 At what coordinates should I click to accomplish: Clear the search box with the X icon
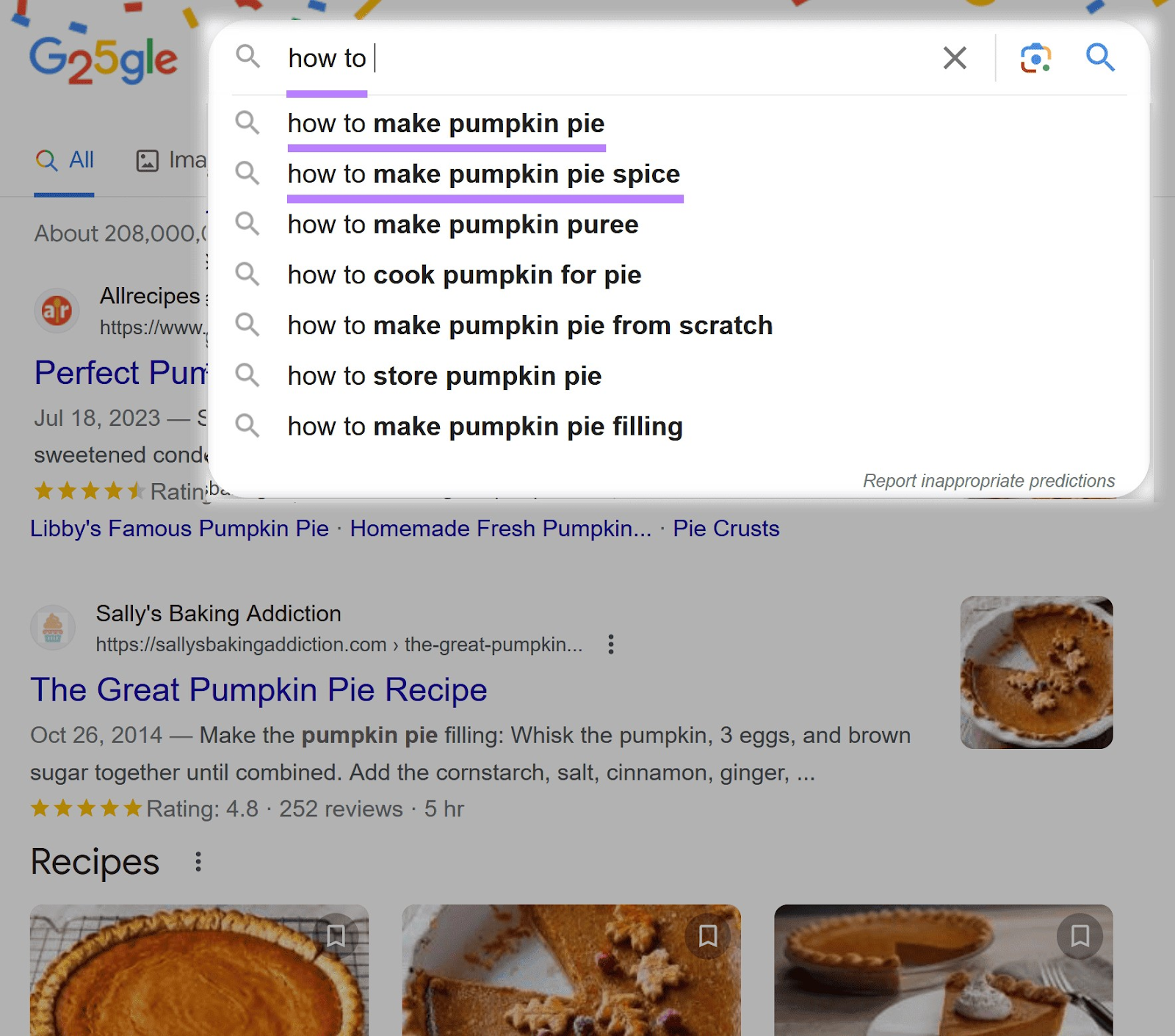(954, 58)
